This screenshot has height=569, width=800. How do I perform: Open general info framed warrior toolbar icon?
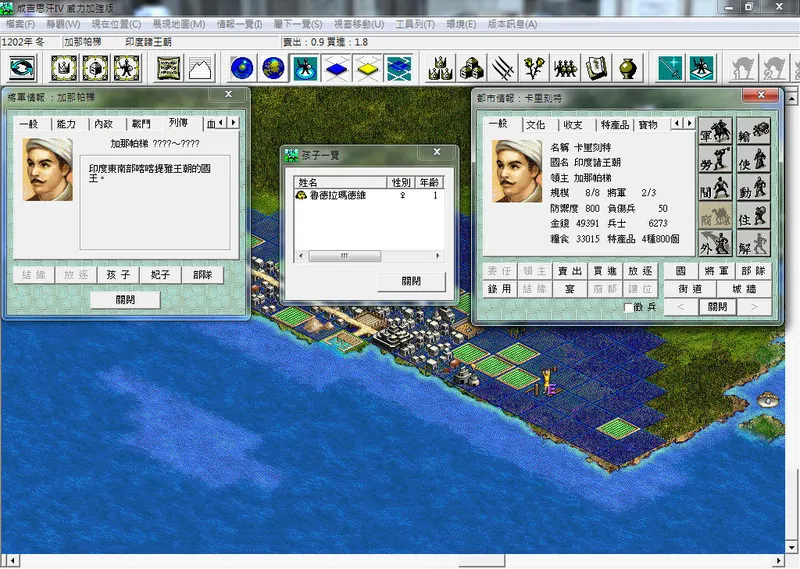pos(127,68)
